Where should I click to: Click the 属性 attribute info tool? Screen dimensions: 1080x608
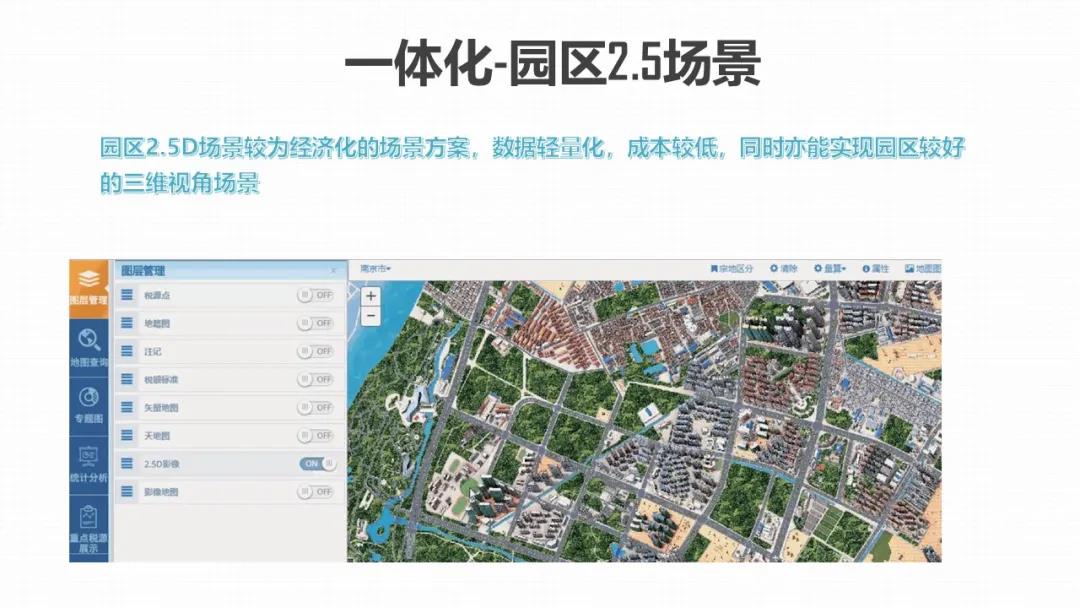click(x=875, y=269)
